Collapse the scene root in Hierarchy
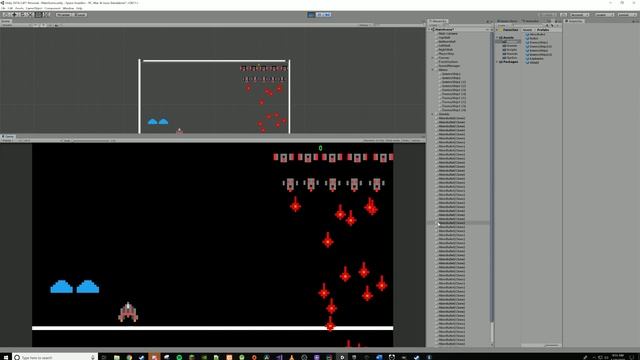 click(429, 29)
